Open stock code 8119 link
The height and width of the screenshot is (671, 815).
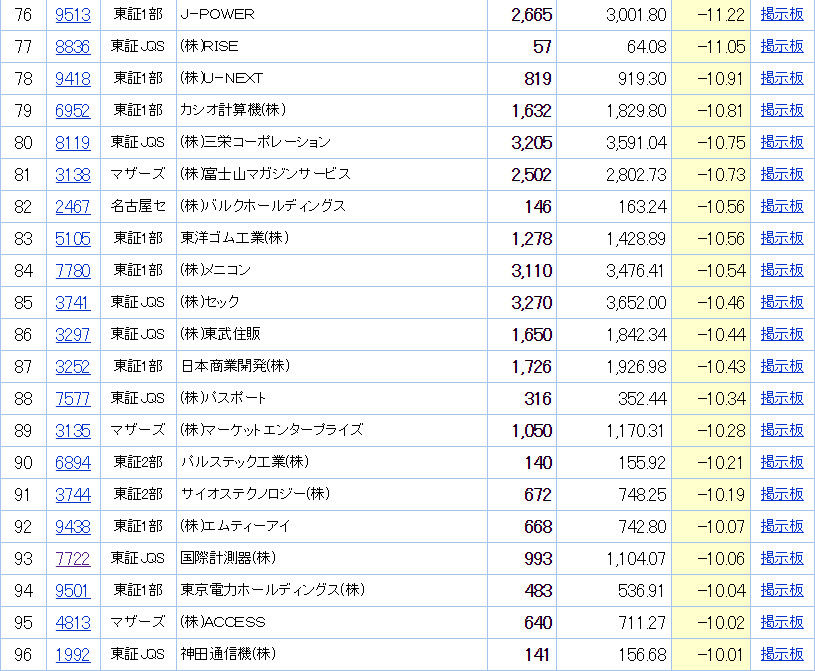[73, 142]
